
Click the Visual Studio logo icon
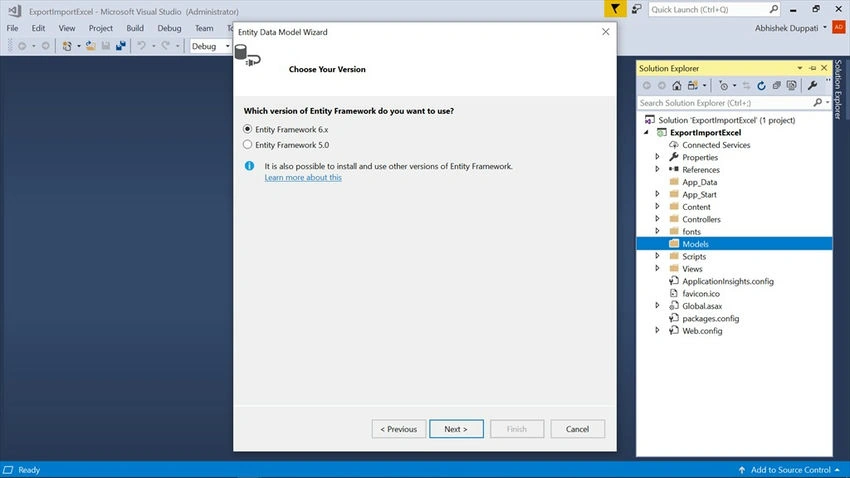tap(15, 11)
